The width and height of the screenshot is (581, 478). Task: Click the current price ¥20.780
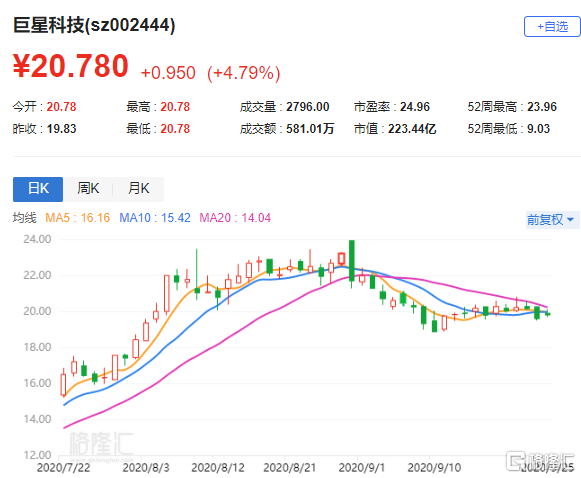pos(71,66)
